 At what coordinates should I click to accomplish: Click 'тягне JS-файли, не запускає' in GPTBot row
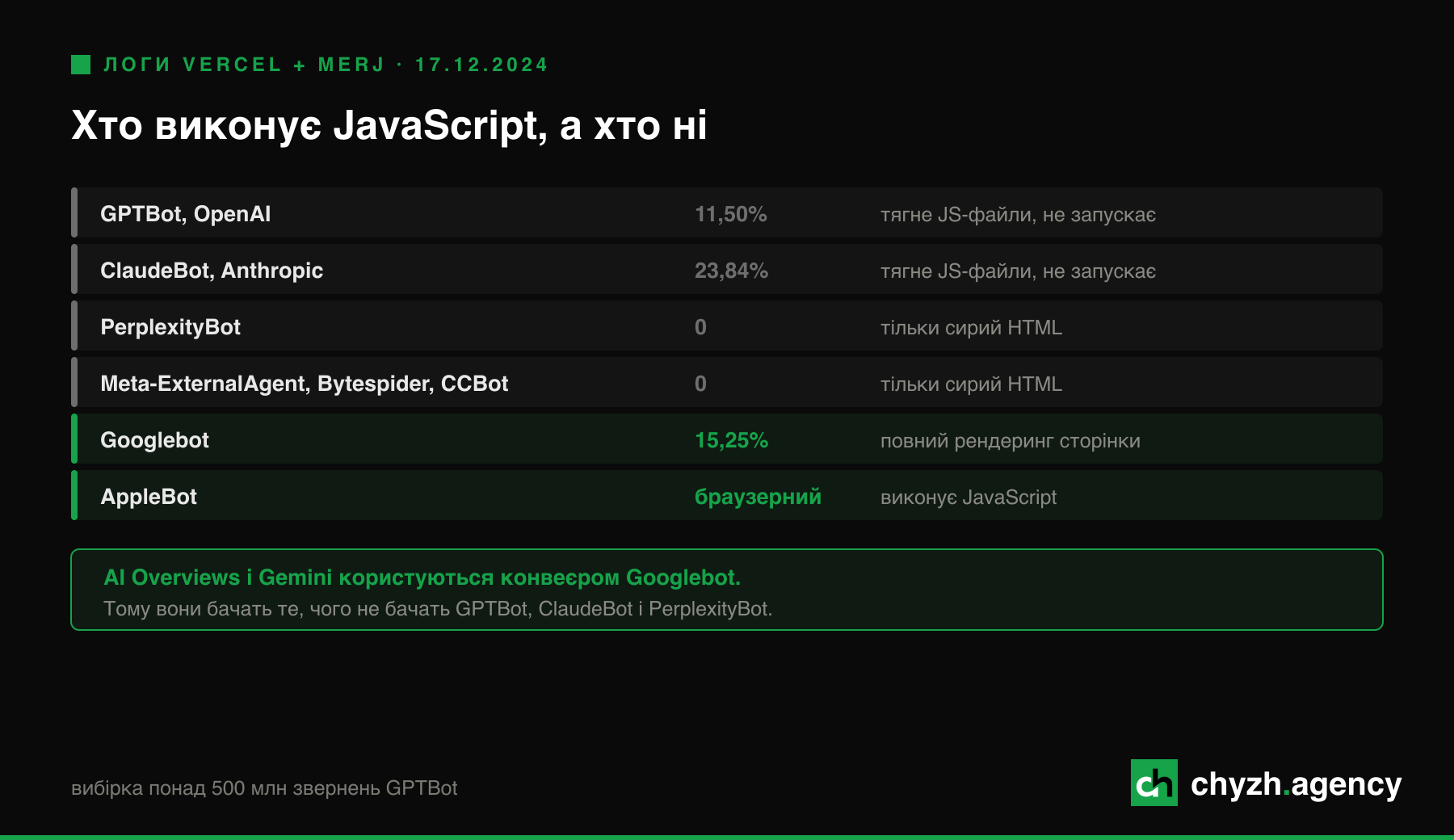(x=1018, y=215)
